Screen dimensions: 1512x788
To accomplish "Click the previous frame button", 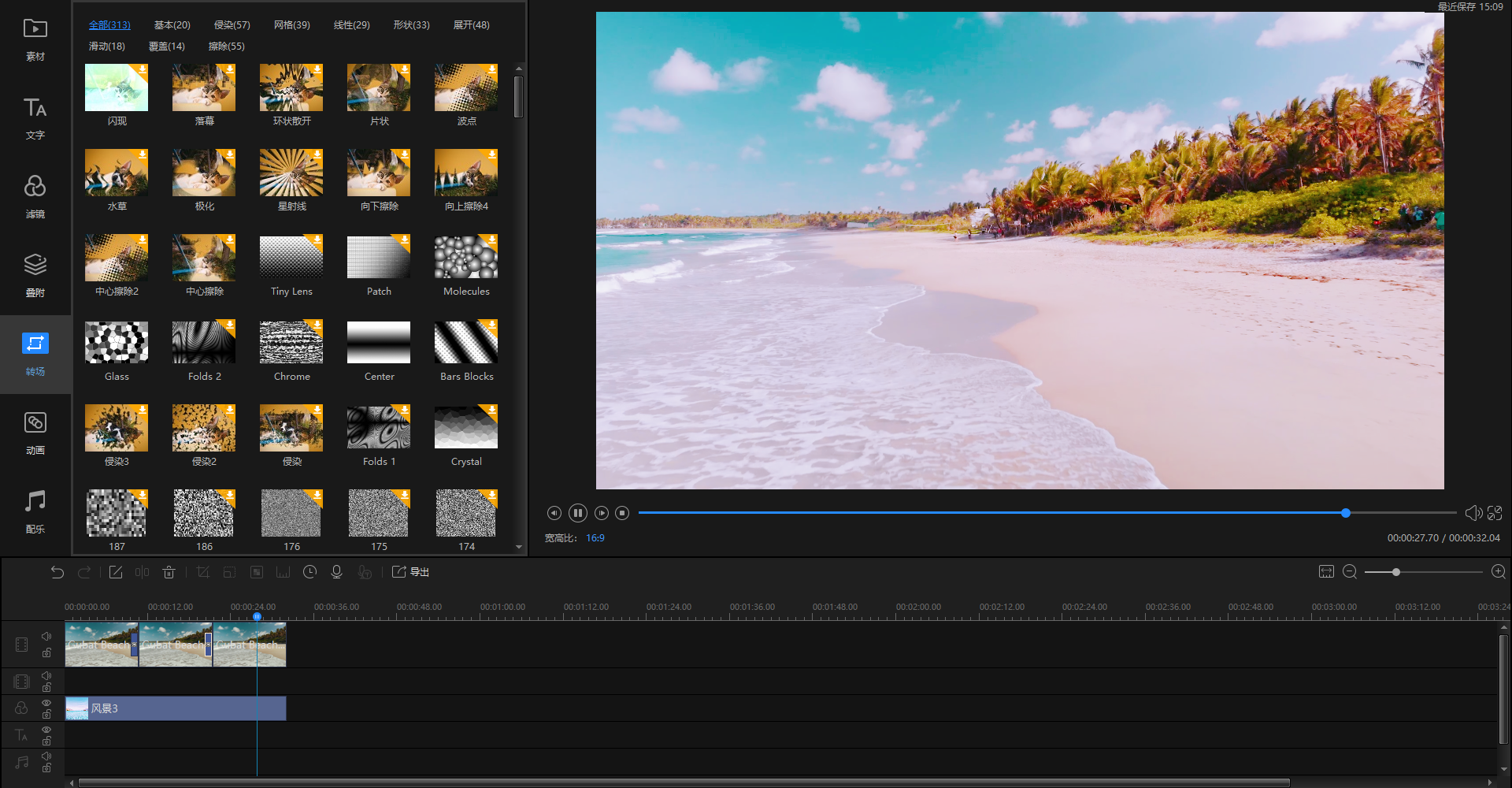I will pos(554,513).
